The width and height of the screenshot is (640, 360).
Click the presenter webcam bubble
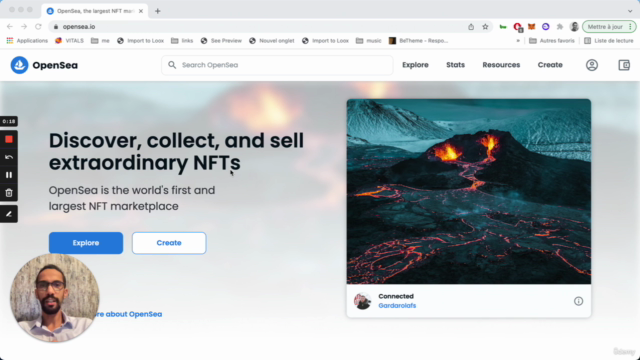55,298
